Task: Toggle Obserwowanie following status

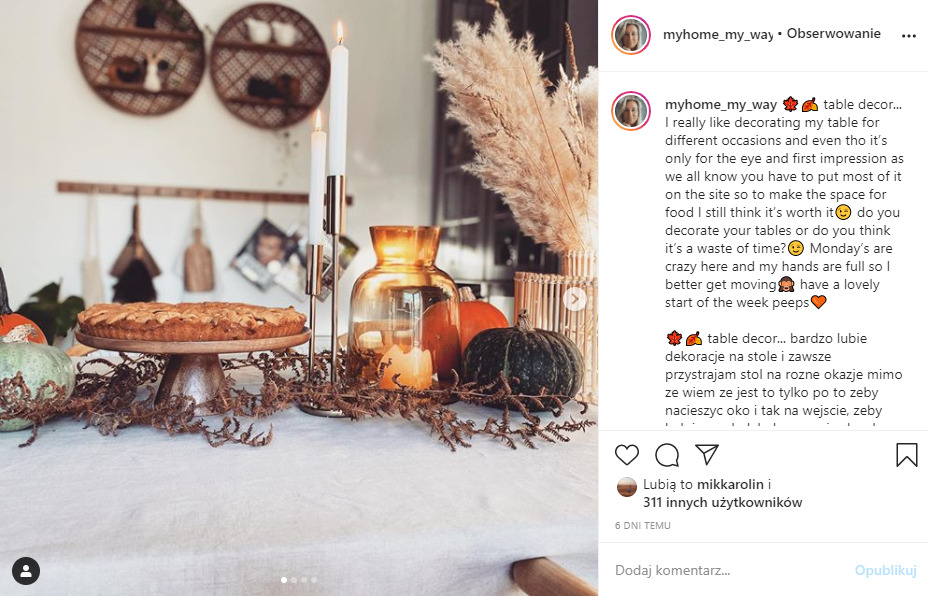Action: [833, 34]
